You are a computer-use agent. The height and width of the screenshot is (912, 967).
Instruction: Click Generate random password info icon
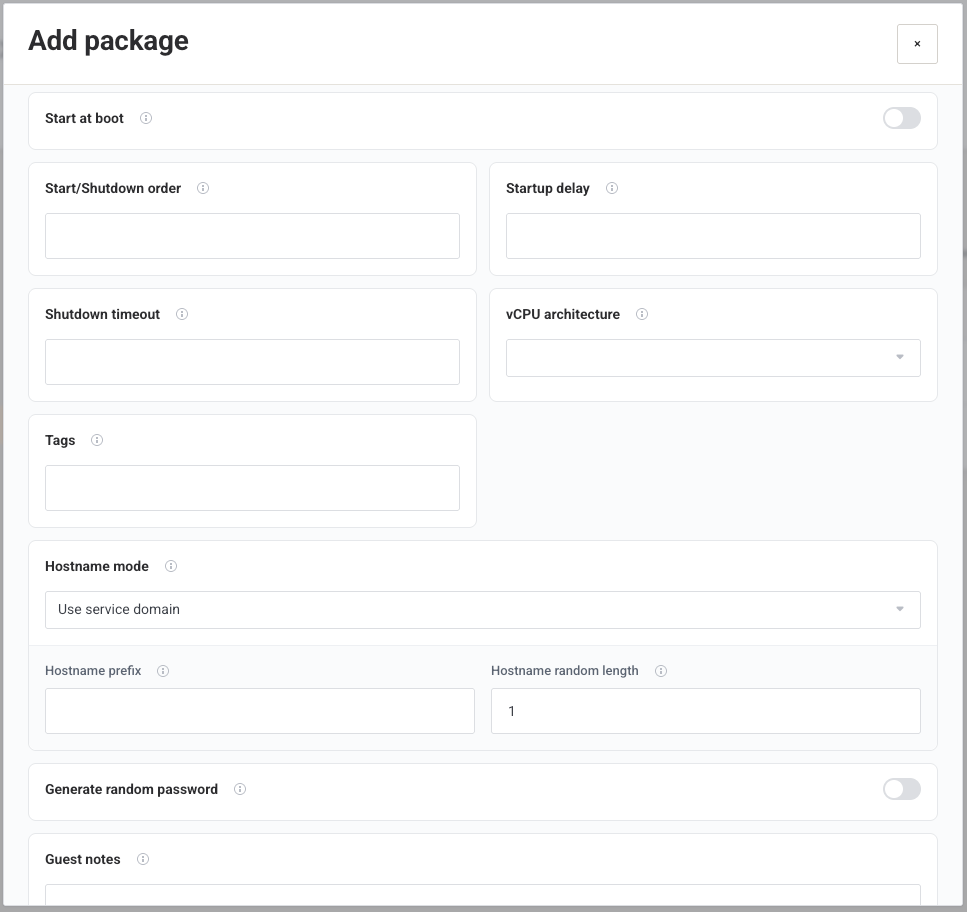click(x=240, y=789)
